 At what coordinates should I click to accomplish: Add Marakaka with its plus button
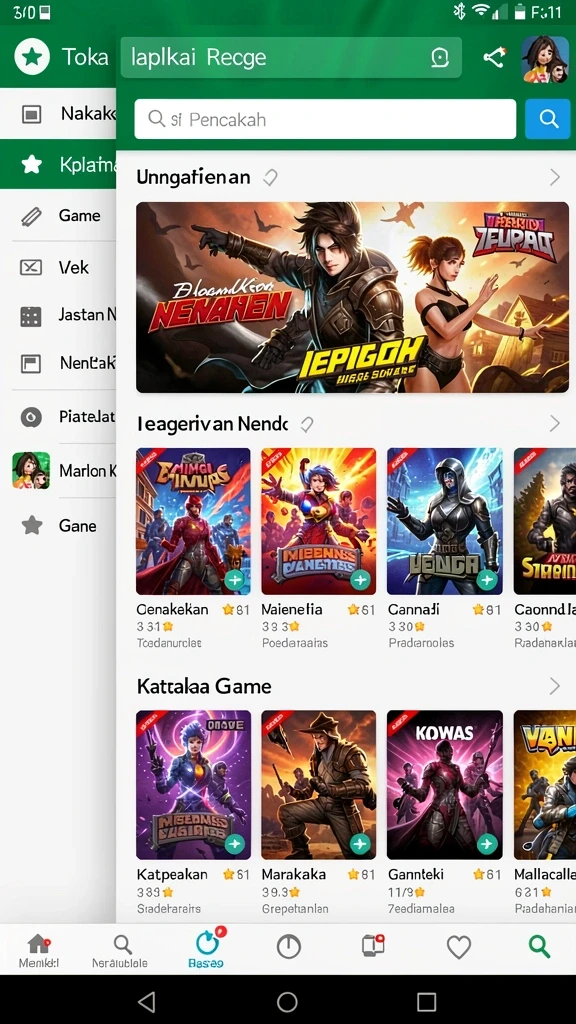pos(360,844)
